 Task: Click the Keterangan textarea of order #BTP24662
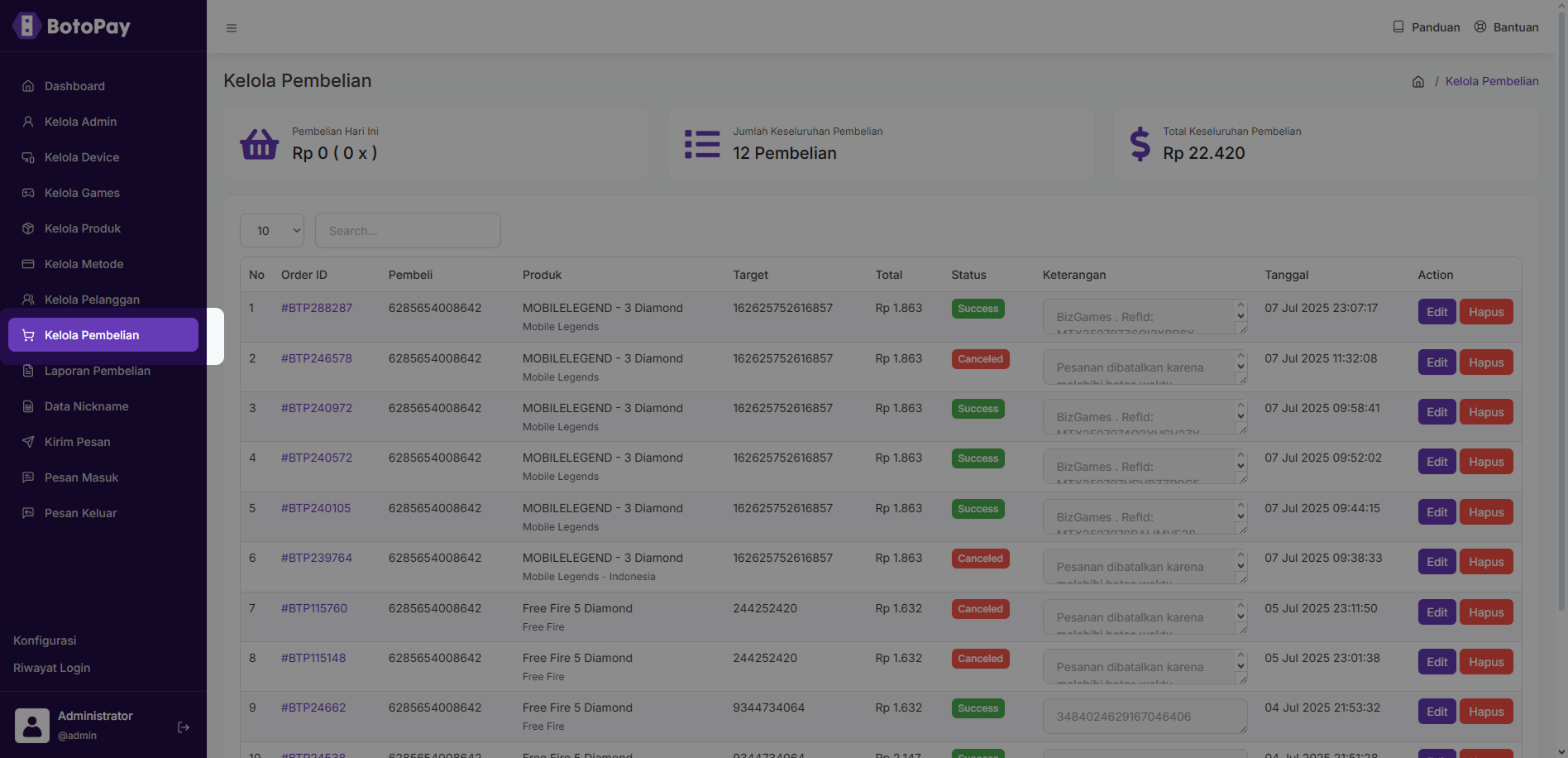click(x=1145, y=716)
